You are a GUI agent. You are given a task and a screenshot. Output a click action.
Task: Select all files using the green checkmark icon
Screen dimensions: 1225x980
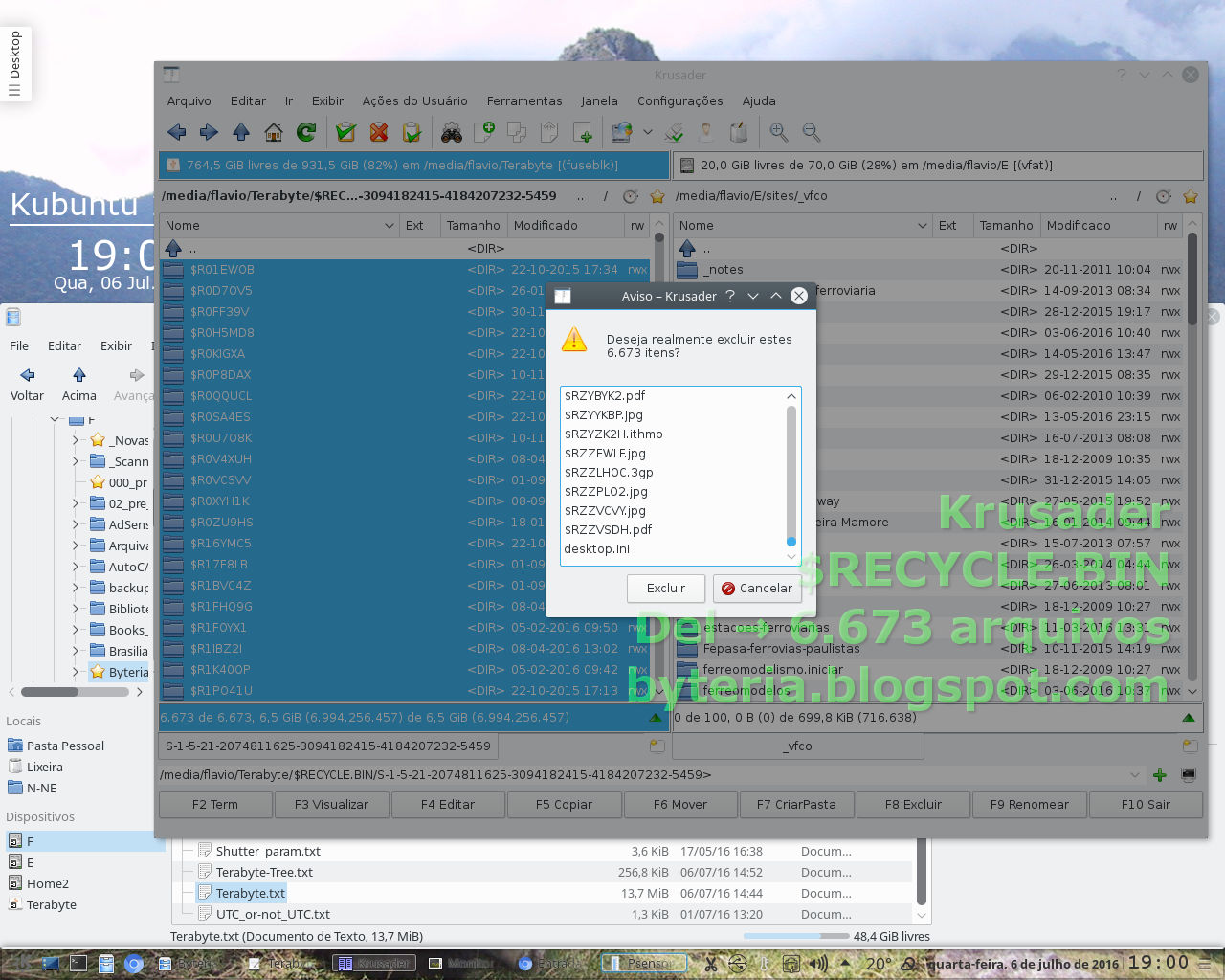point(345,132)
